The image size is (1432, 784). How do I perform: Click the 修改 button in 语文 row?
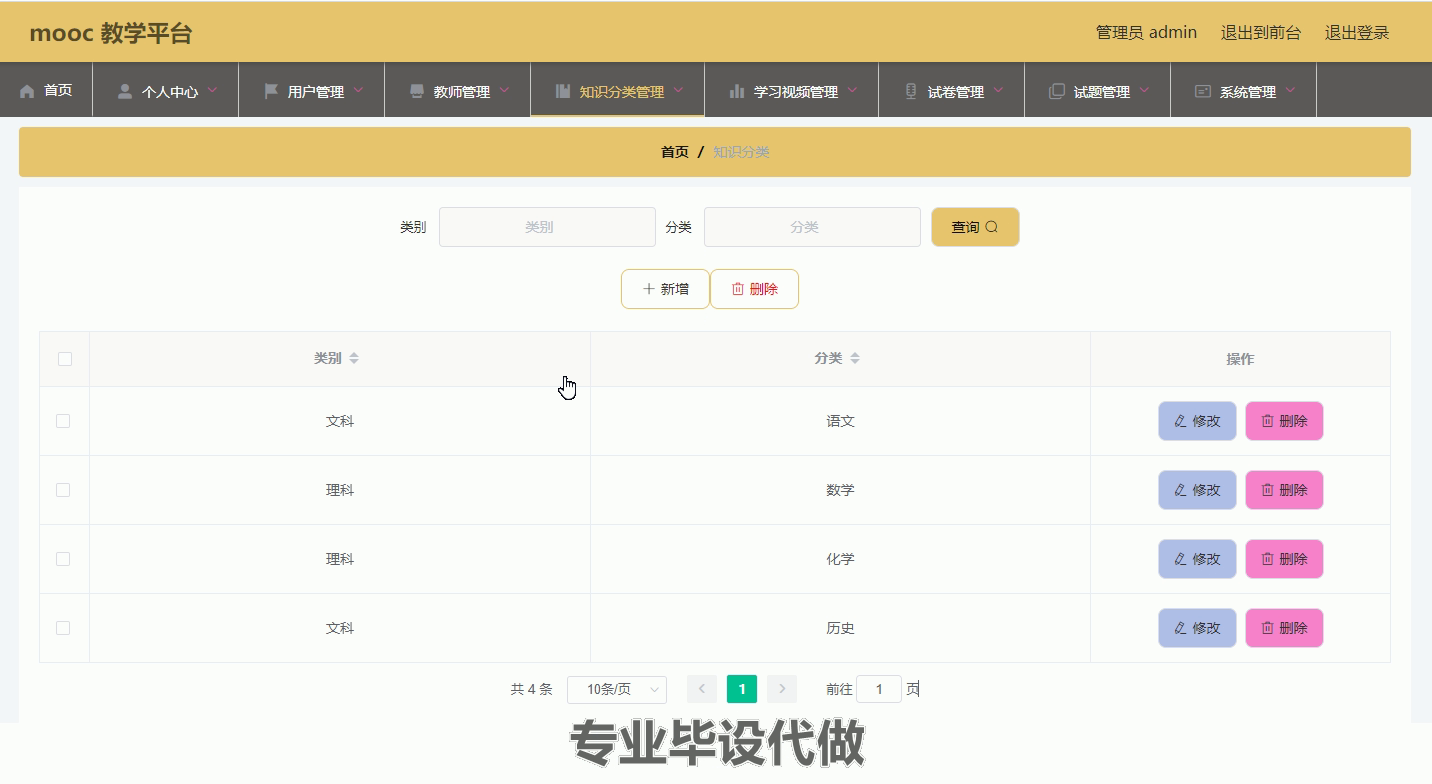tap(1197, 421)
